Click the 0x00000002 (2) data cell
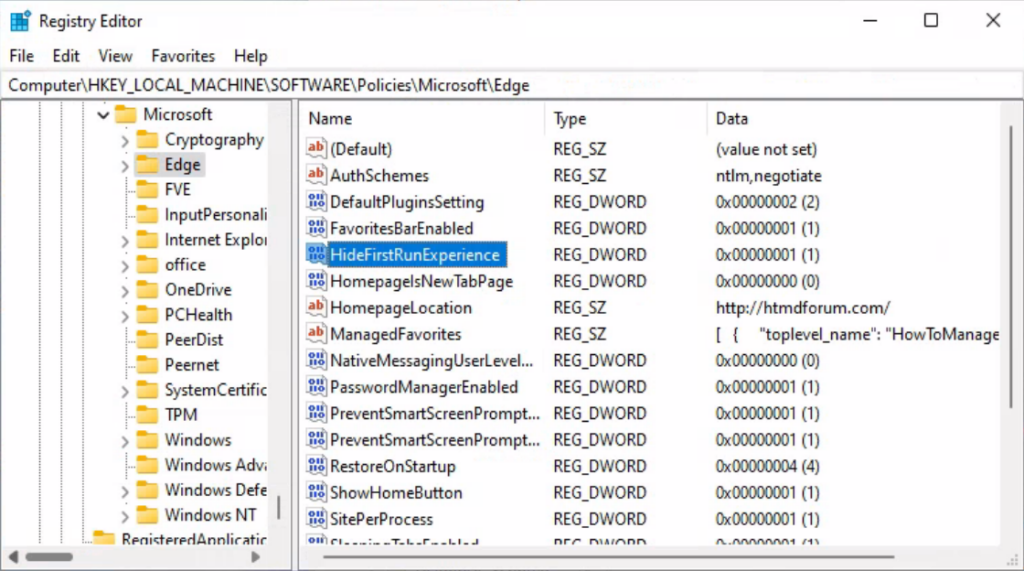The width and height of the screenshot is (1024, 571). click(x=767, y=202)
